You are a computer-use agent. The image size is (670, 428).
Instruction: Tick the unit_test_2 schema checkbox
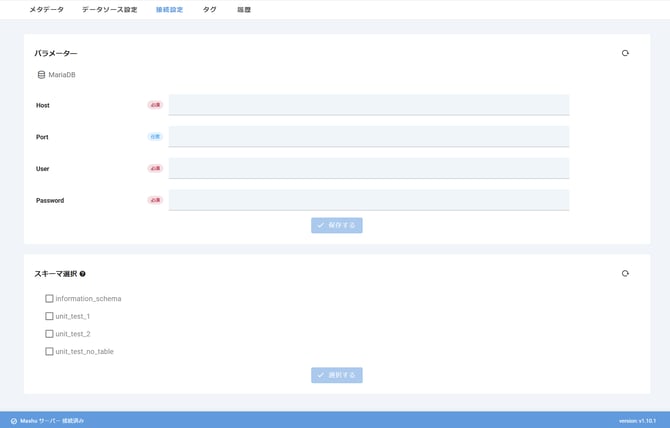click(x=49, y=334)
